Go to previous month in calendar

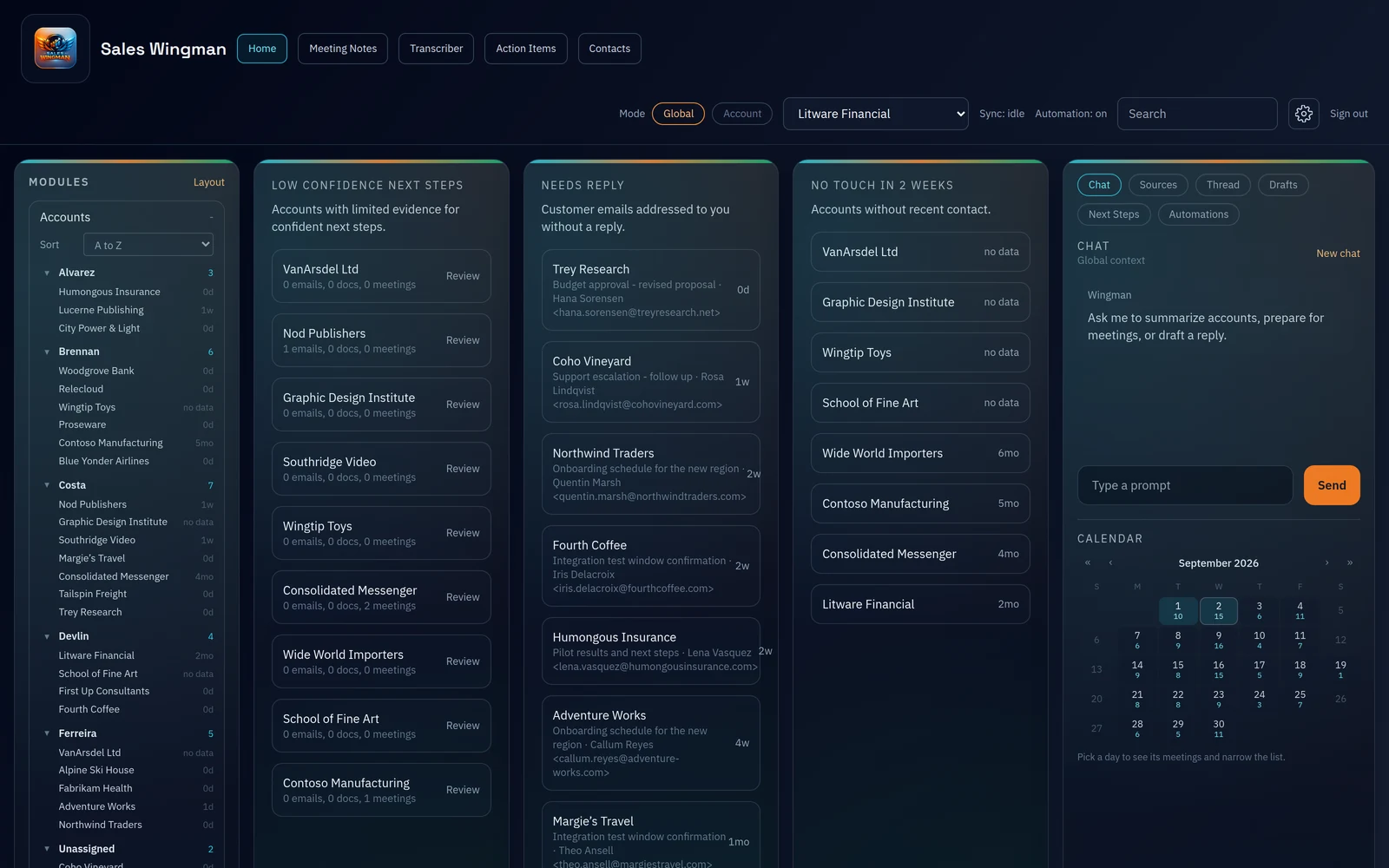coord(1110,562)
